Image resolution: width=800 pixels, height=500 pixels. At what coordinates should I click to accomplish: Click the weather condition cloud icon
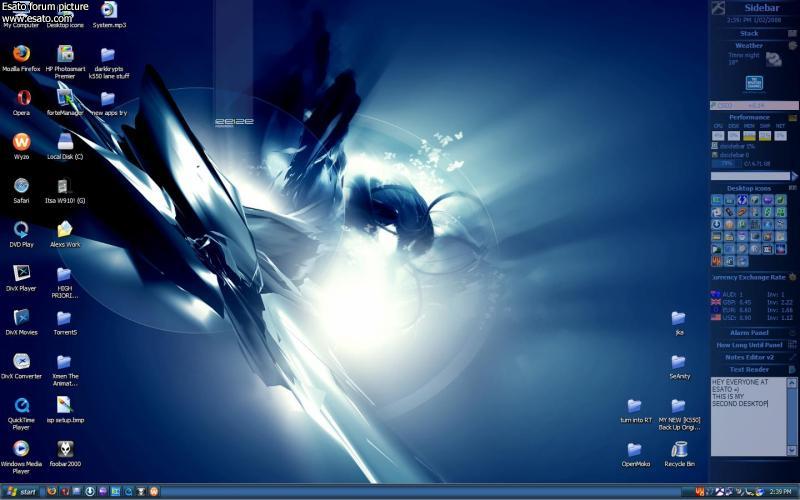(x=773, y=59)
